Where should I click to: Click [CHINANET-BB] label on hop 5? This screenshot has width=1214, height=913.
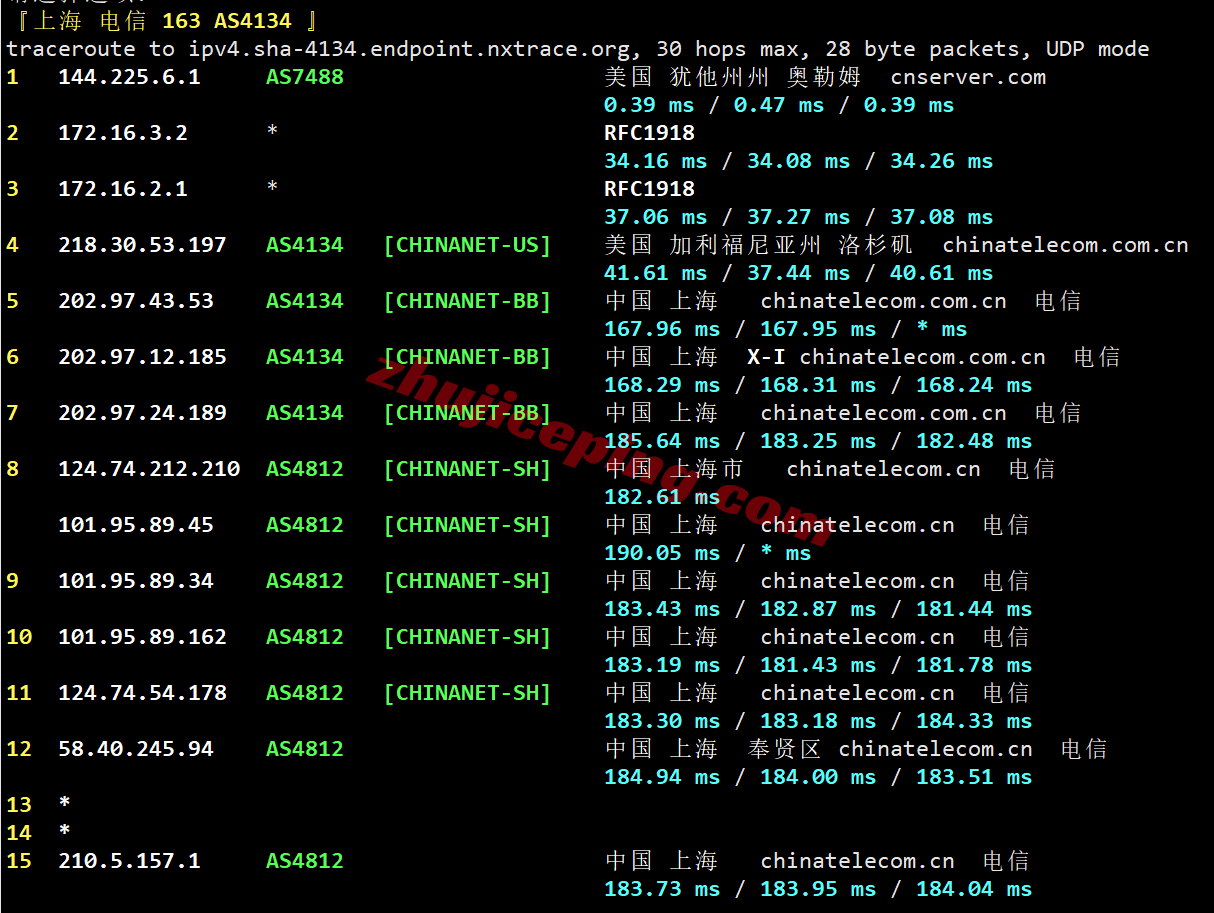coord(468,301)
